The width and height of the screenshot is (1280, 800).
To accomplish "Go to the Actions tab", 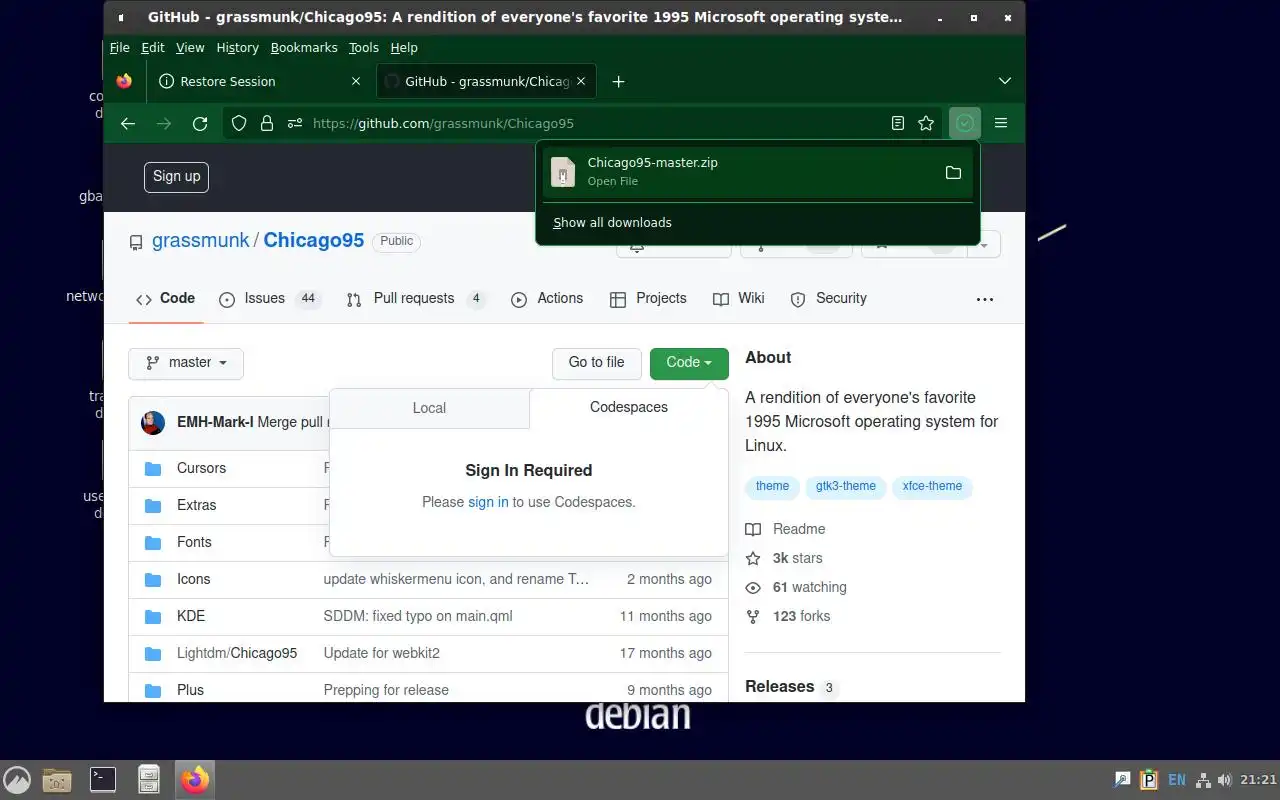I will click(x=547, y=298).
